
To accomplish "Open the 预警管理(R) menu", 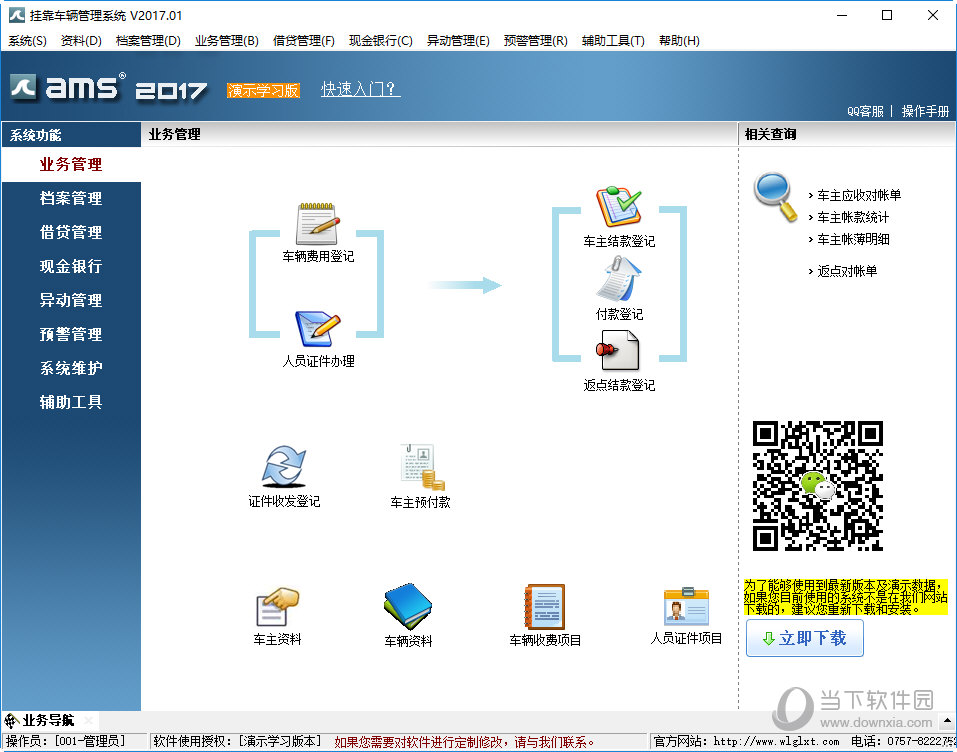I will point(536,41).
